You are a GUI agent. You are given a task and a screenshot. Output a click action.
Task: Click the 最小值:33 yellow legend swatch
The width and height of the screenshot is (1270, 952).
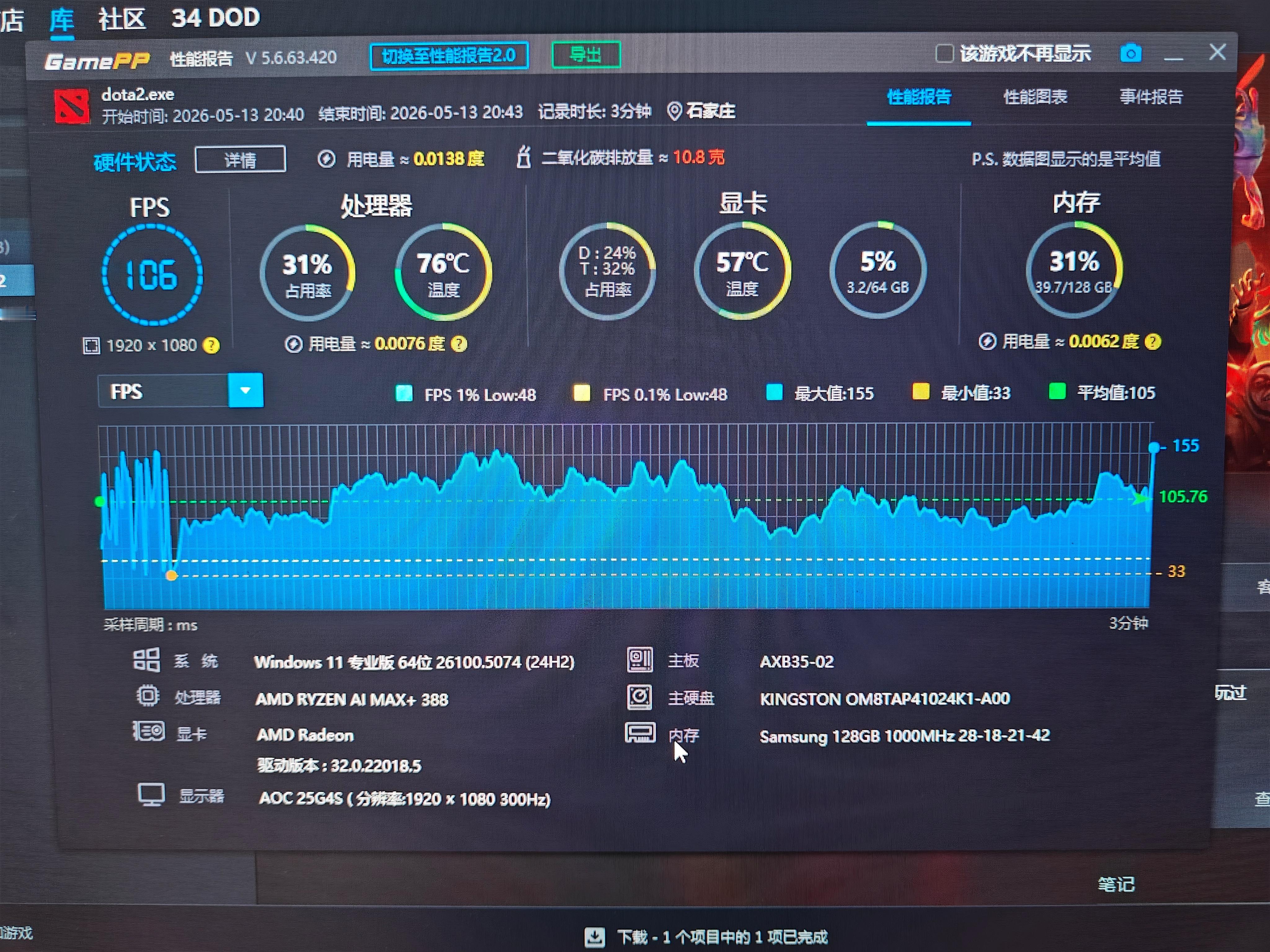(x=920, y=392)
